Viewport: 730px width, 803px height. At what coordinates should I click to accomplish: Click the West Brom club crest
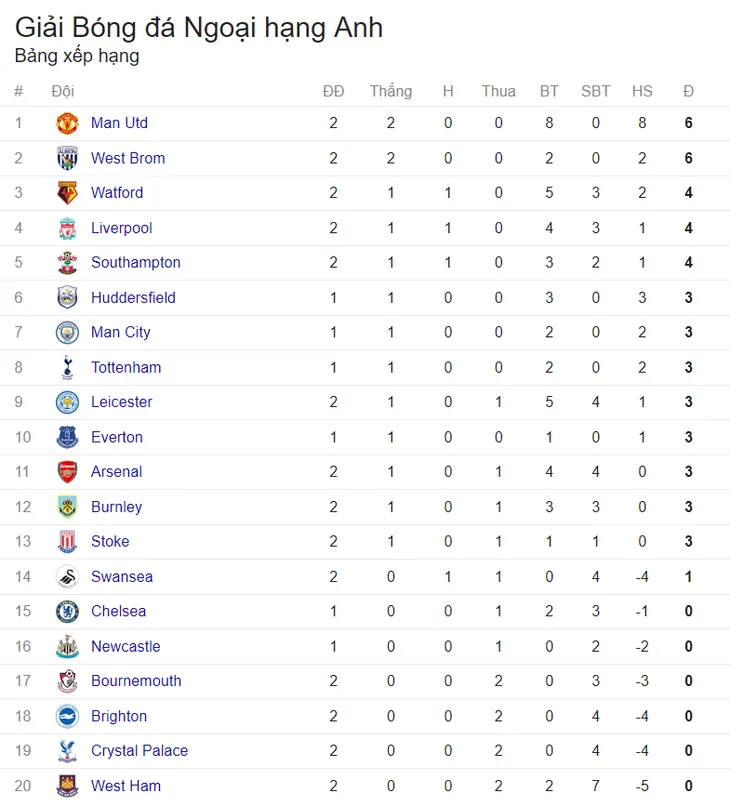[x=67, y=158]
